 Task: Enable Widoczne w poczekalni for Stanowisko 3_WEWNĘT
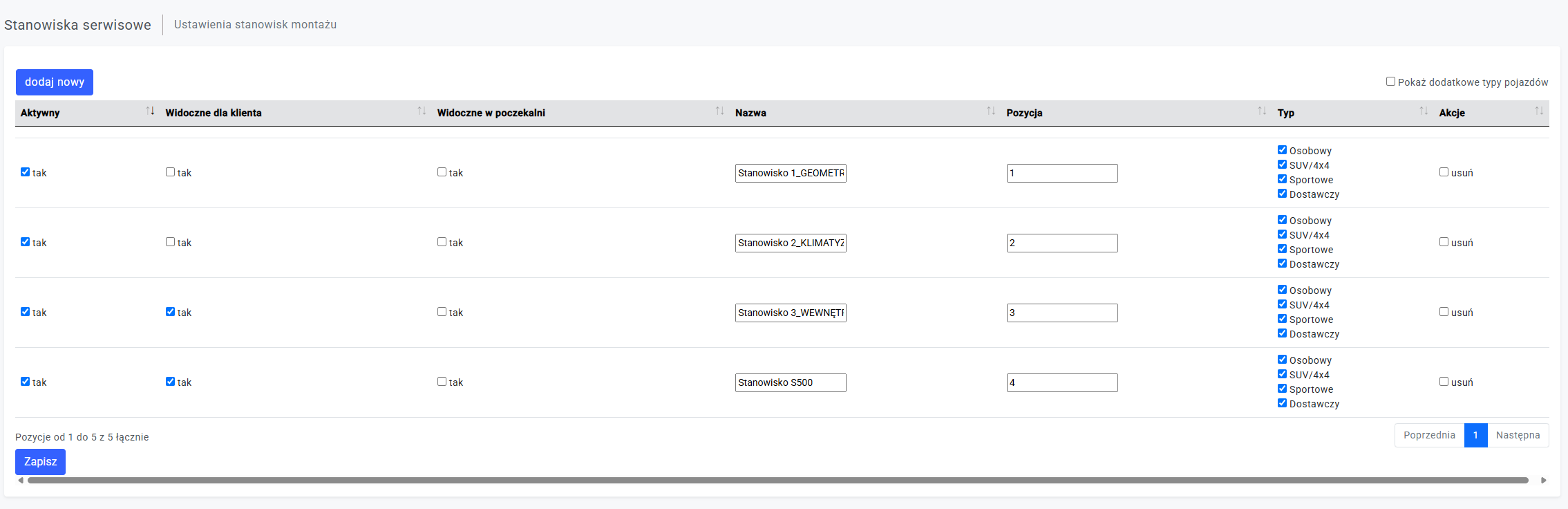coord(442,312)
